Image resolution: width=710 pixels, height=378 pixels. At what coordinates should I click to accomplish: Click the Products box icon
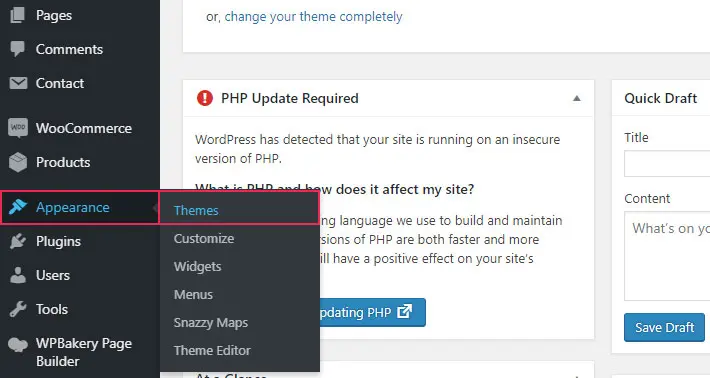[x=18, y=162]
